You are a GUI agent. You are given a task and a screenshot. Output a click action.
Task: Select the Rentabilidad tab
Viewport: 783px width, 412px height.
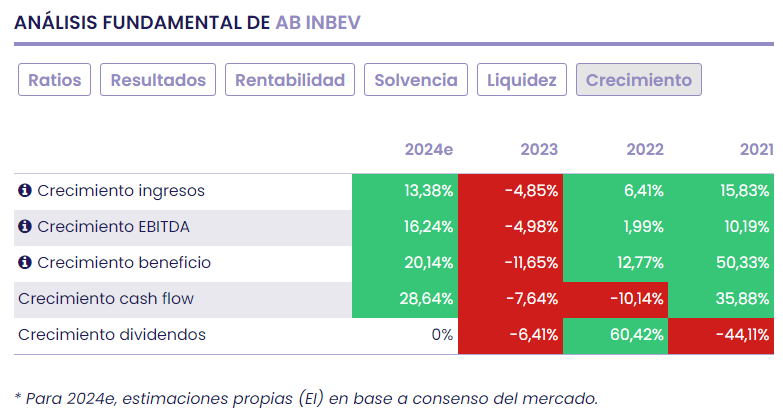point(290,80)
